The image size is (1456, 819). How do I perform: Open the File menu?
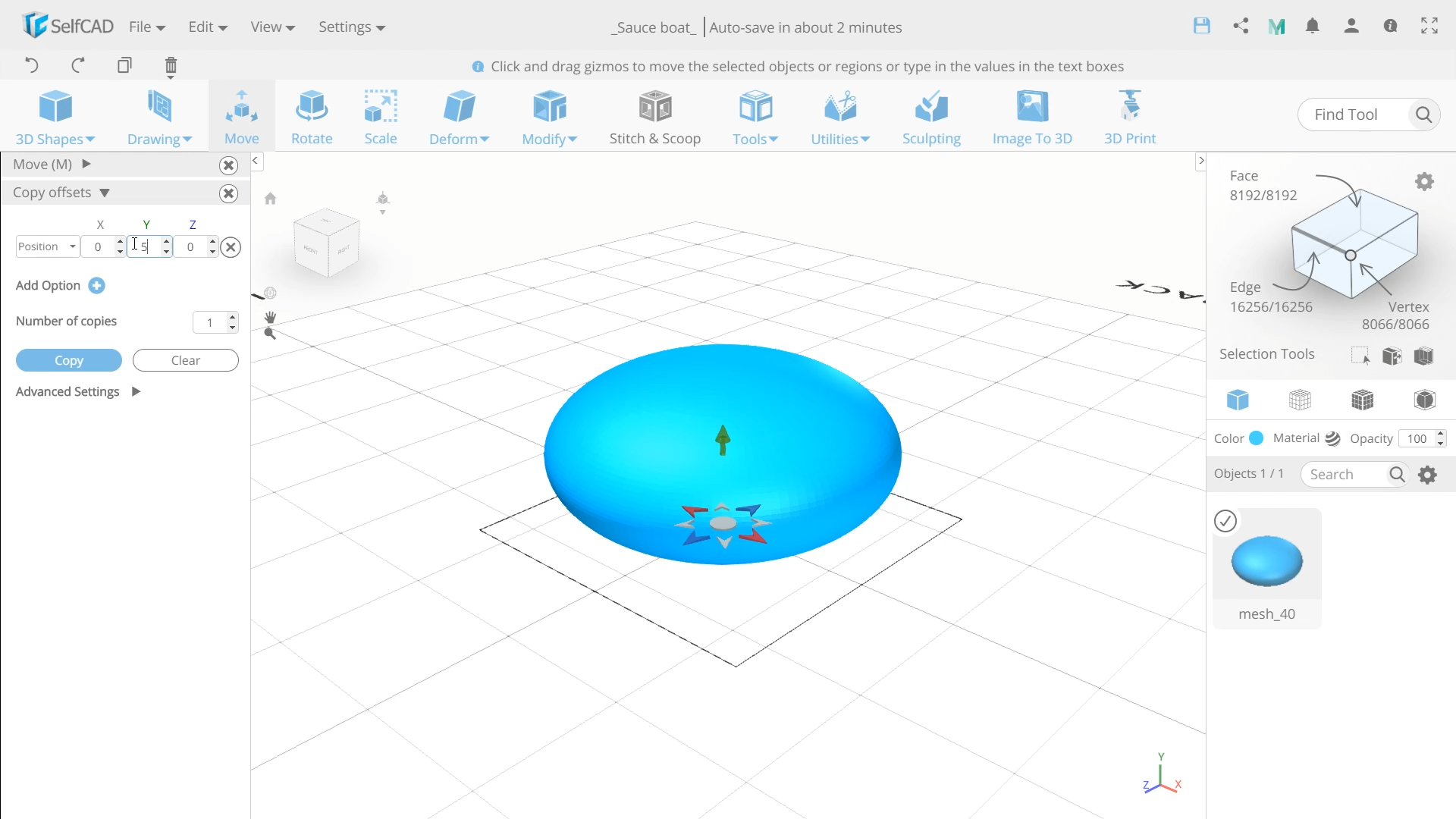147,27
